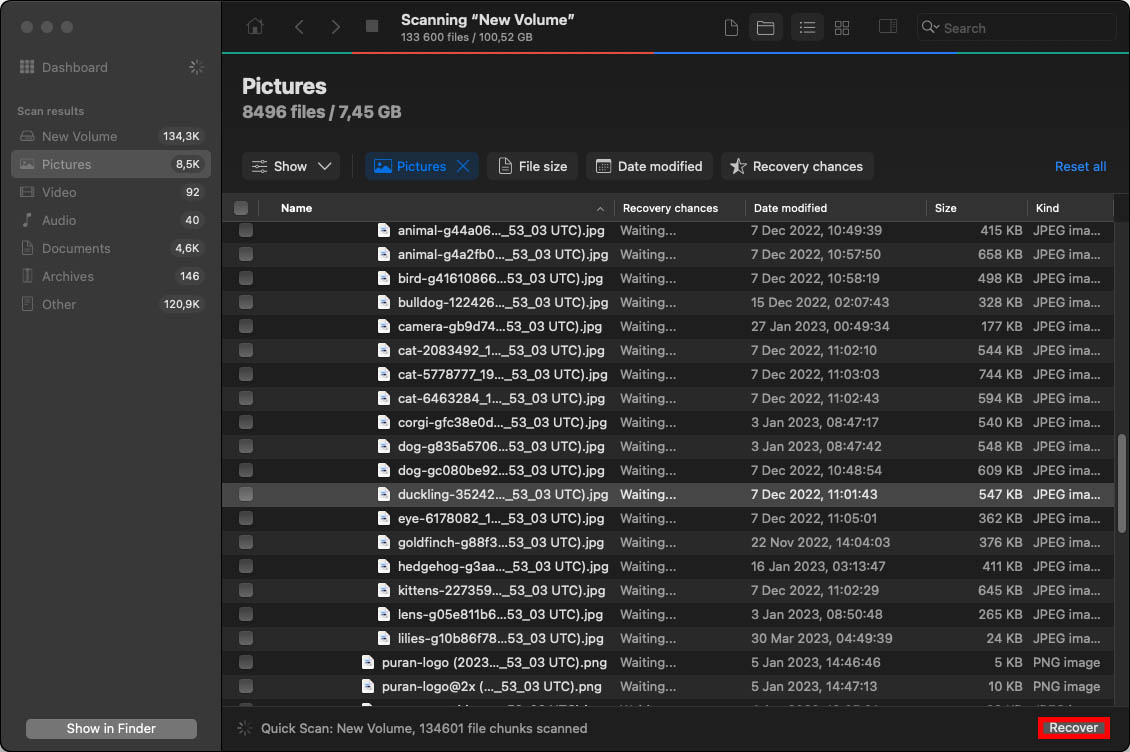Click the 744 KB size cell
Screen dimensions: 1130x752
point(1000,374)
